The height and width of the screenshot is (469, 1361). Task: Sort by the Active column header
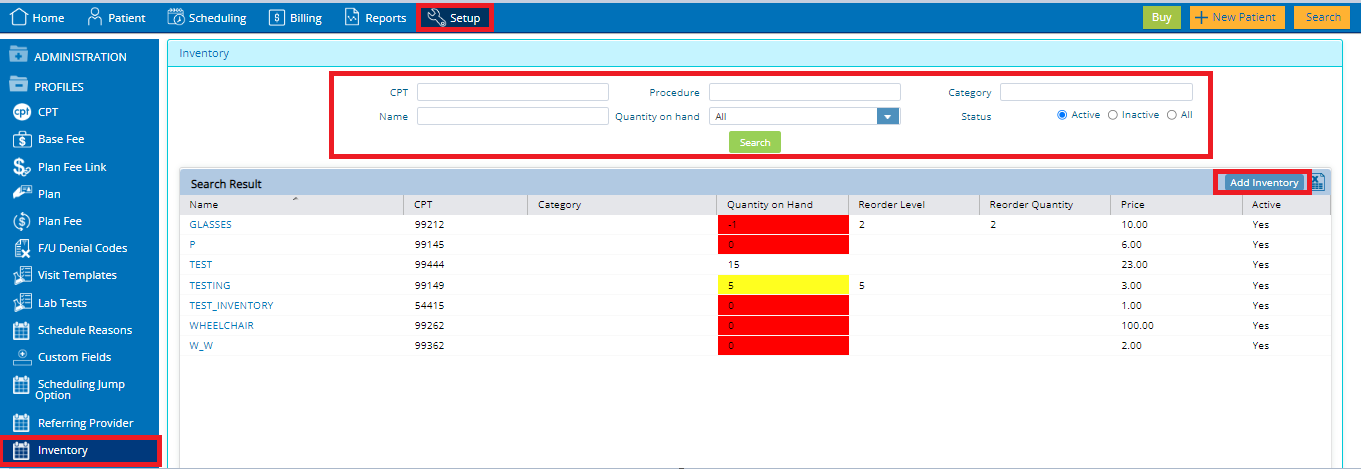[x=1286, y=204]
